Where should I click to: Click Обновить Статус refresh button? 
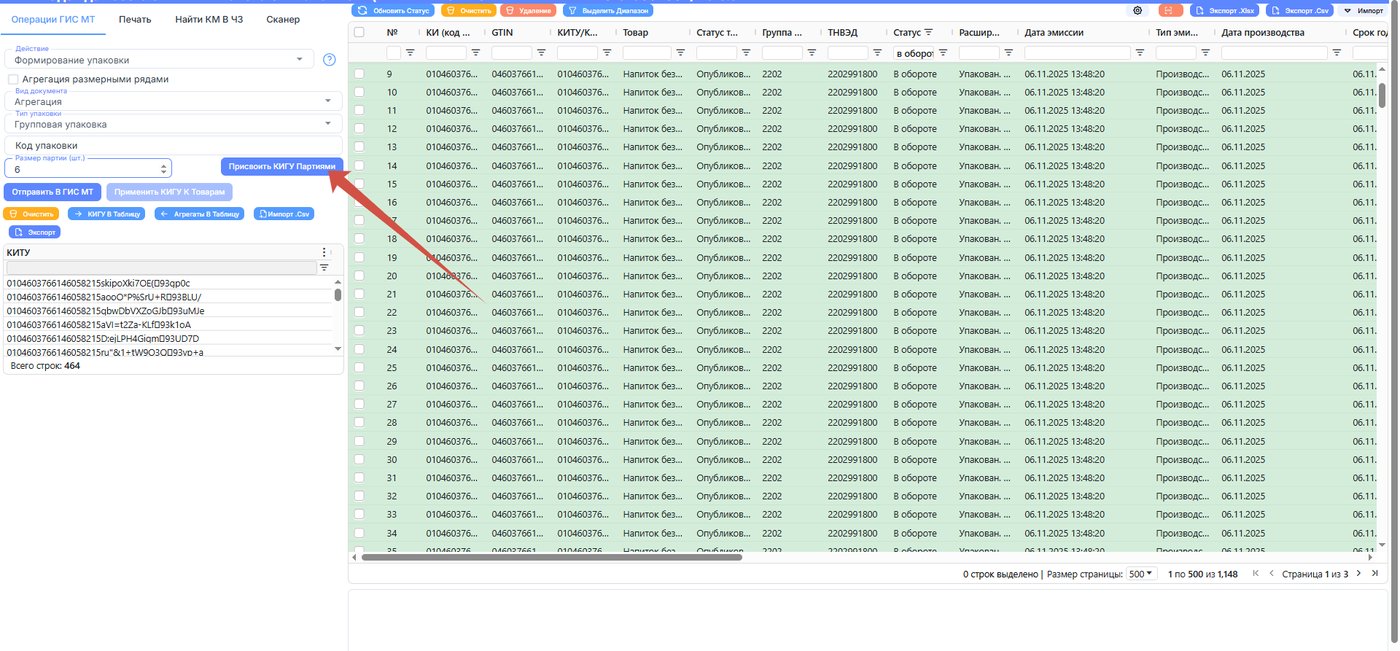click(393, 10)
